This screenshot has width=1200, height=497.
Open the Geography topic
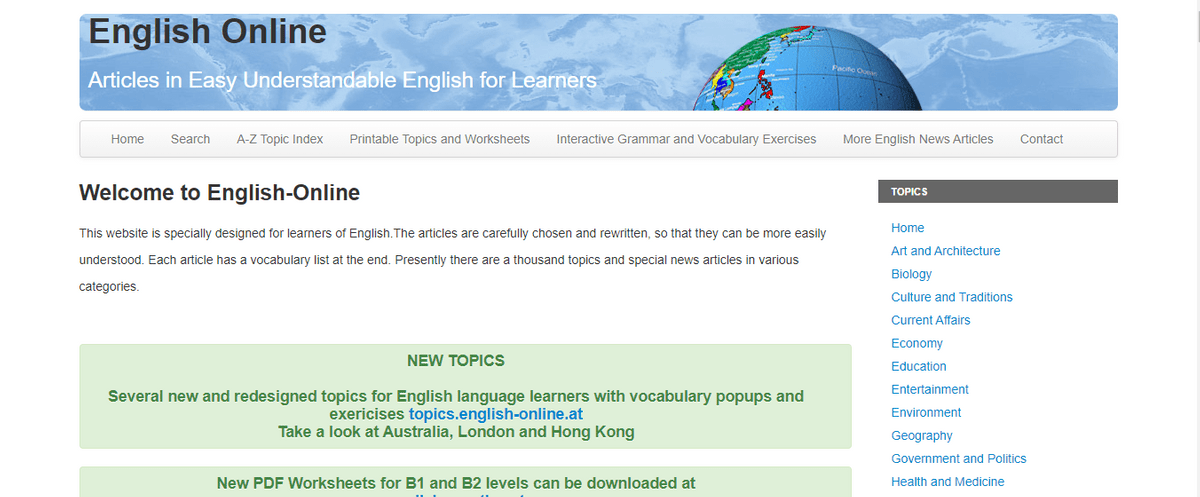(922, 435)
